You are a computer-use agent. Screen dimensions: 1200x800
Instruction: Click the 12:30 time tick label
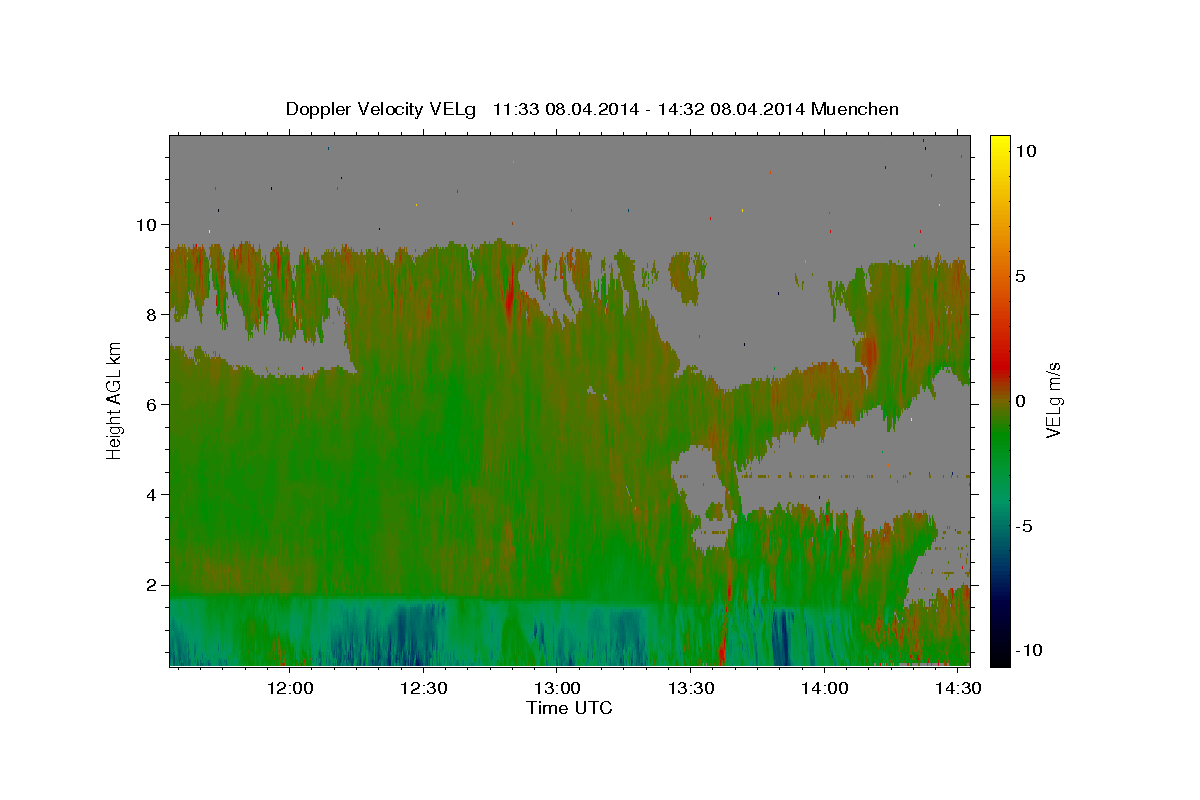(x=423, y=688)
